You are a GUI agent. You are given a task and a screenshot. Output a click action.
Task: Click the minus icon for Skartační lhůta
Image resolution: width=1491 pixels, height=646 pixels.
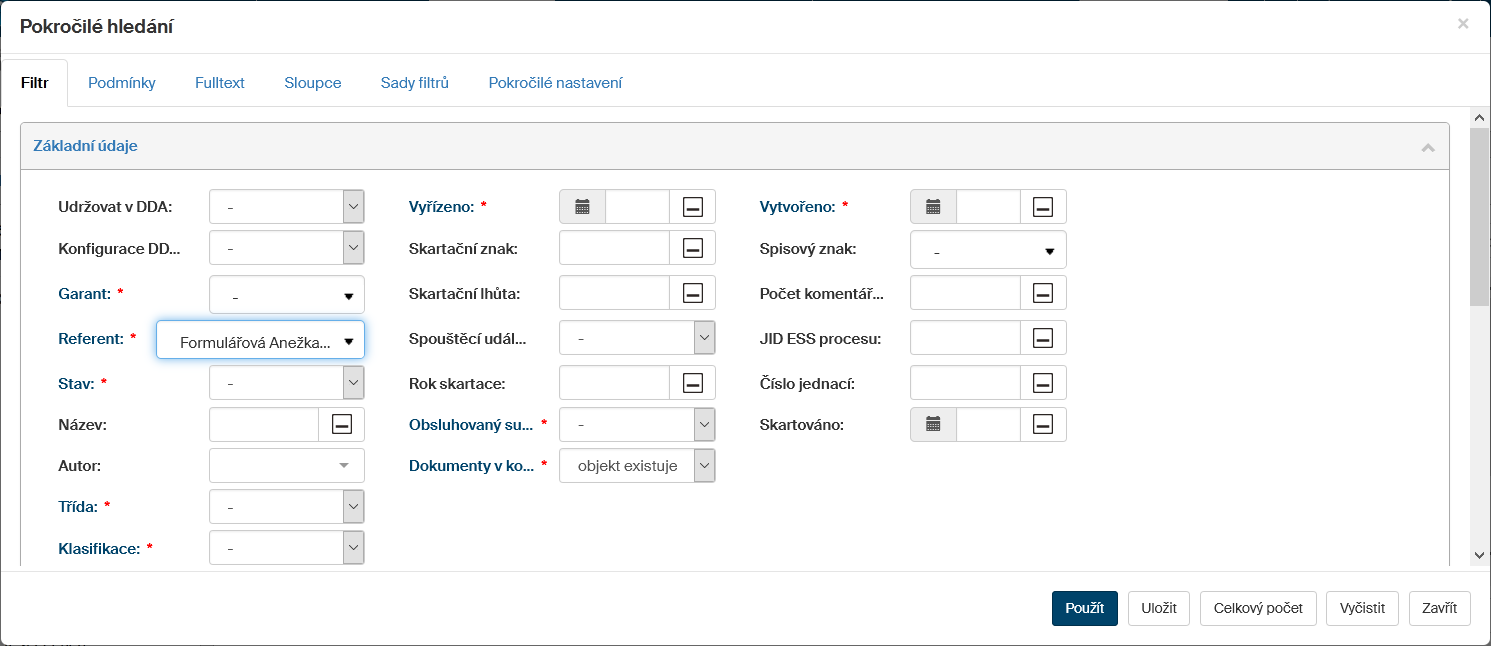click(x=692, y=294)
